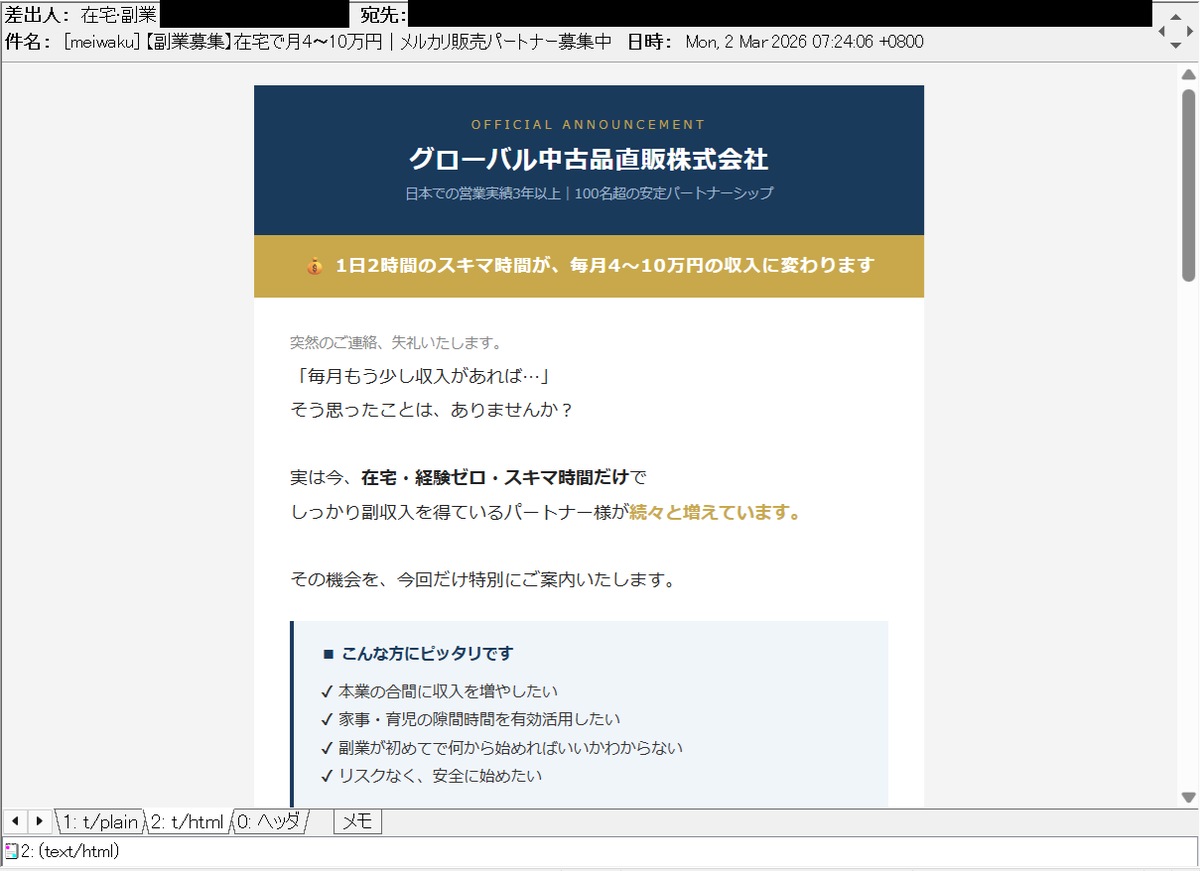Click the company name グローバル中古品直販株式会社
This screenshot has height=871, width=1200.
(588, 159)
